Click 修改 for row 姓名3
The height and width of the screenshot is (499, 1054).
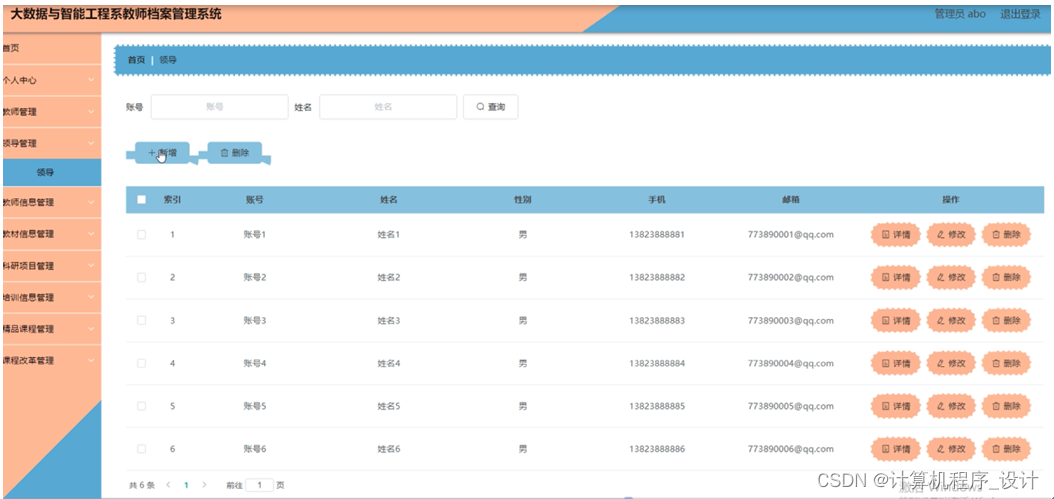coord(951,320)
